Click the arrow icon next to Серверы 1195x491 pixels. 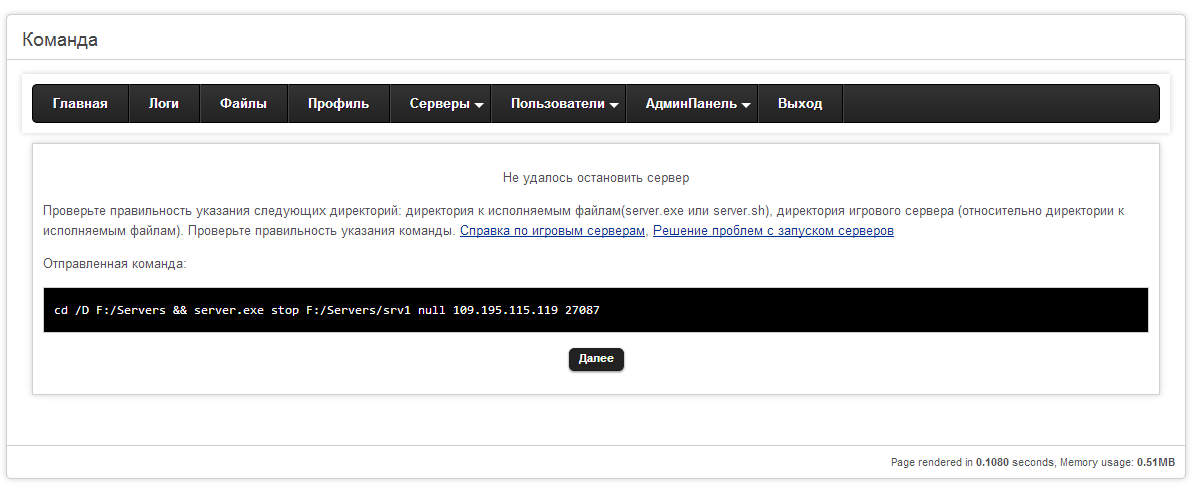click(x=479, y=105)
